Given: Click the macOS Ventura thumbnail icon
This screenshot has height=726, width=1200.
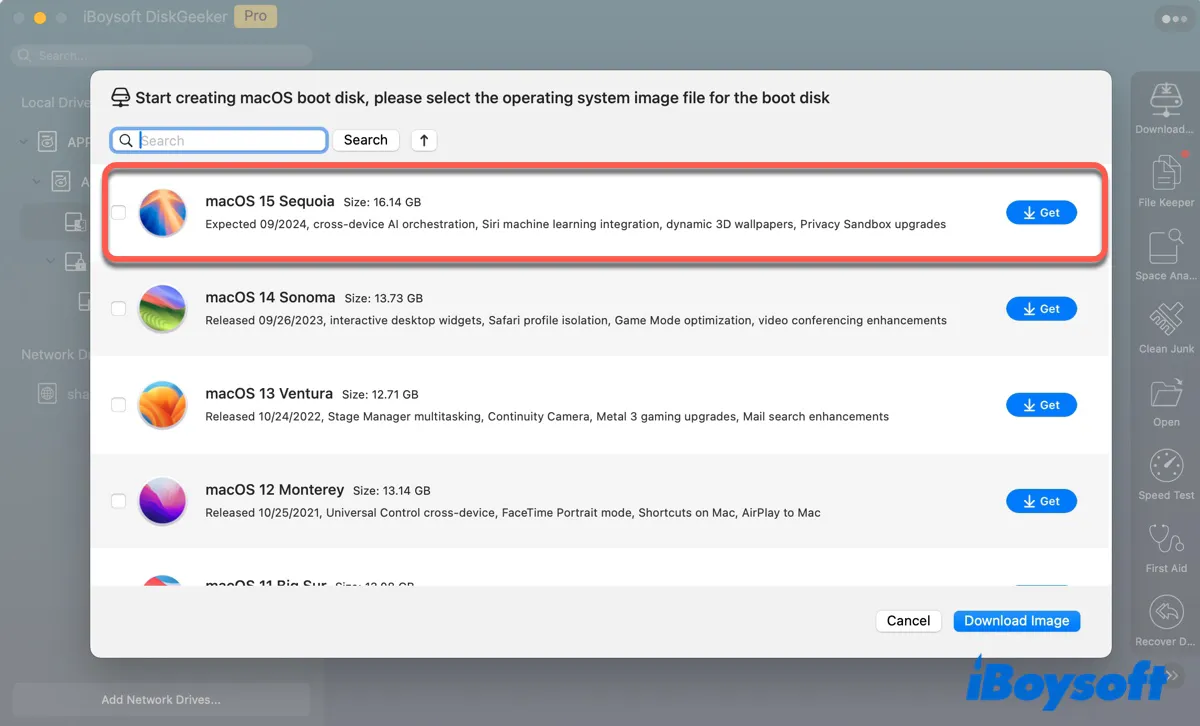Looking at the screenshot, I should coord(162,404).
